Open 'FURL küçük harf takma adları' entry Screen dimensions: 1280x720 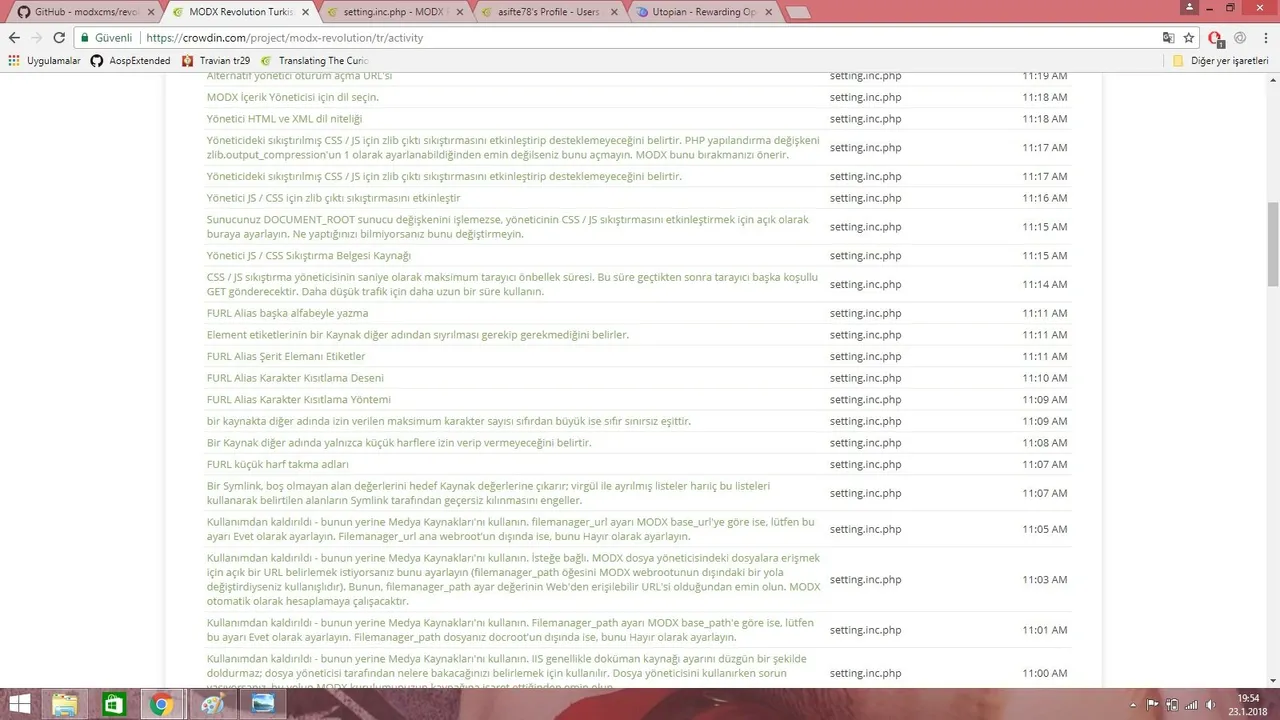coord(277,464)
